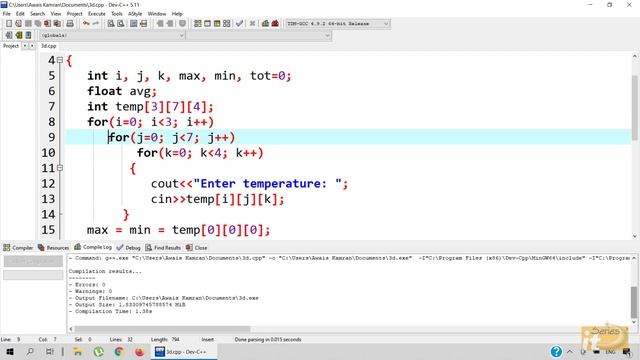Open Replace from the search toolbar

point(121,24)
